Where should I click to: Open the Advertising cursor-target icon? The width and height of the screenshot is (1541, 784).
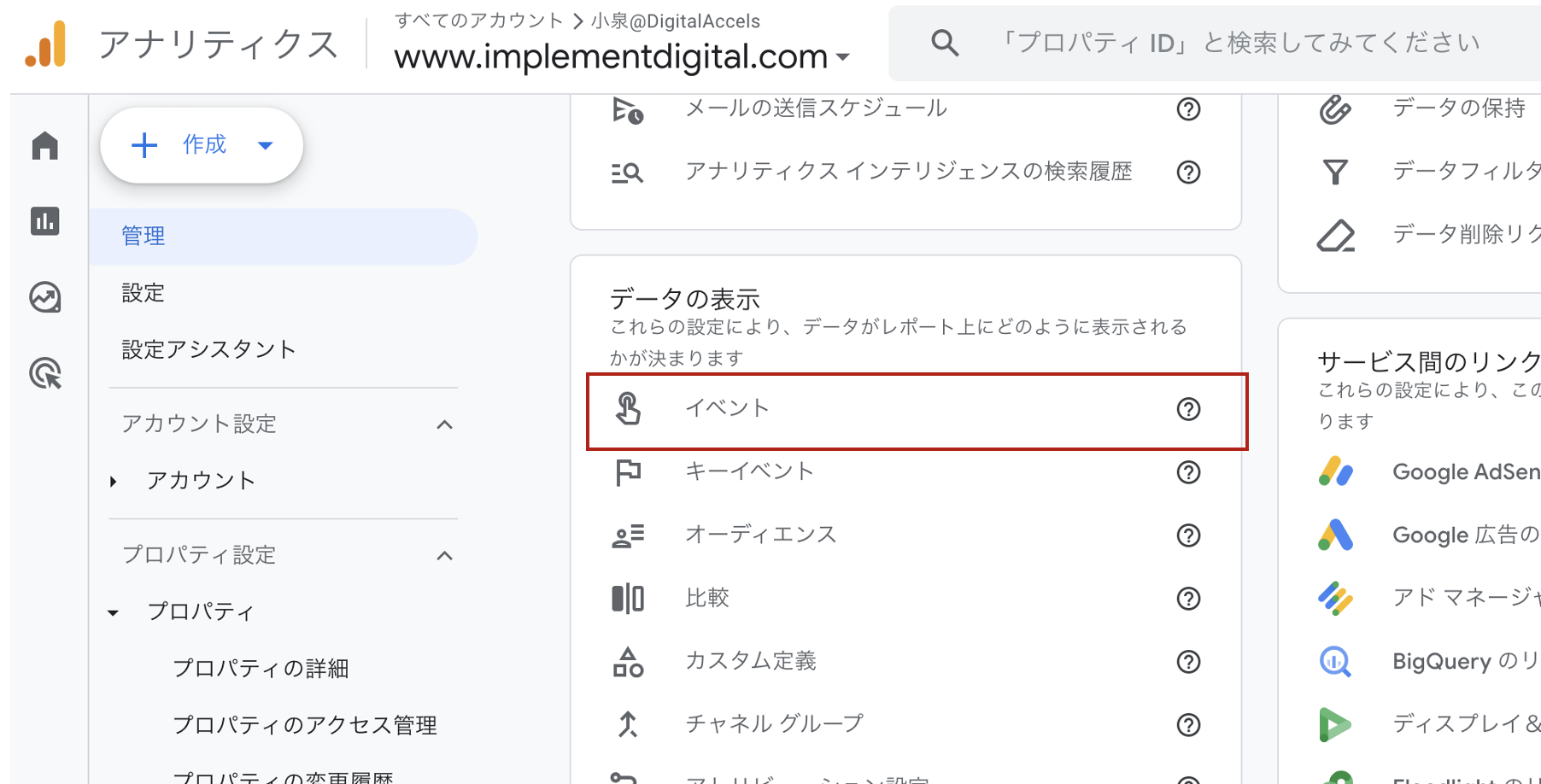45,373
